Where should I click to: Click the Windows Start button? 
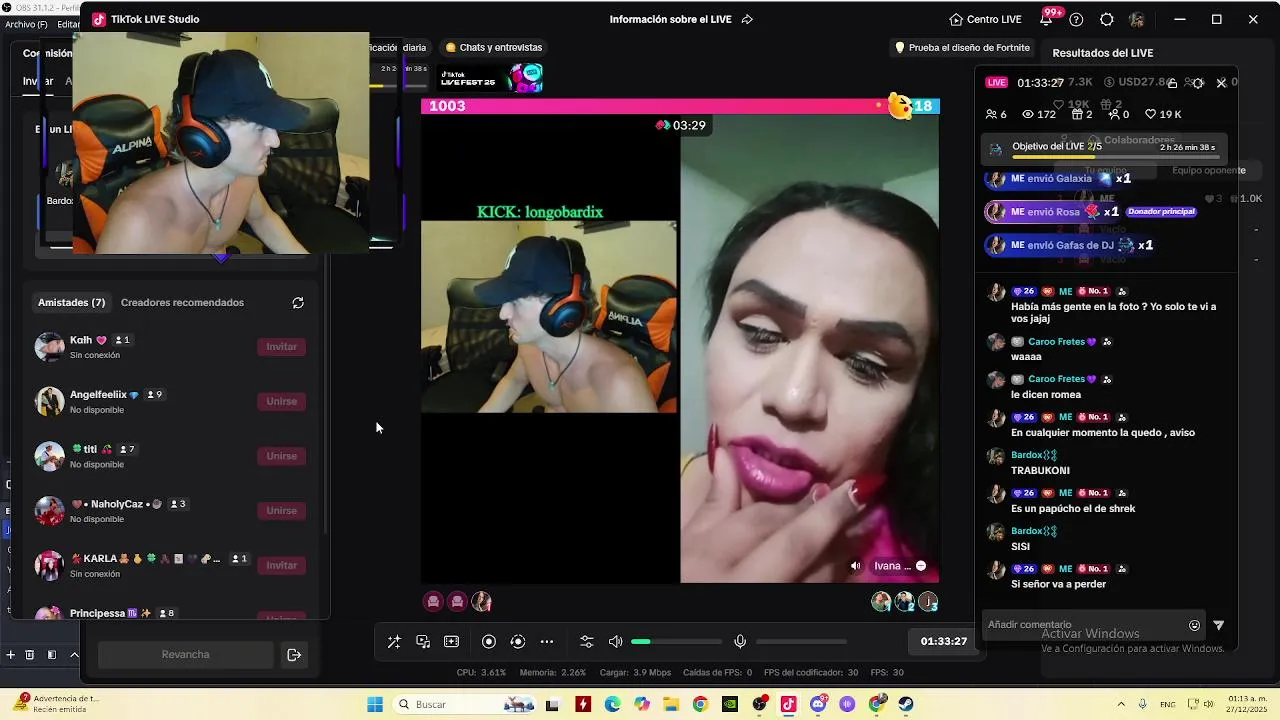pos(375,704)
